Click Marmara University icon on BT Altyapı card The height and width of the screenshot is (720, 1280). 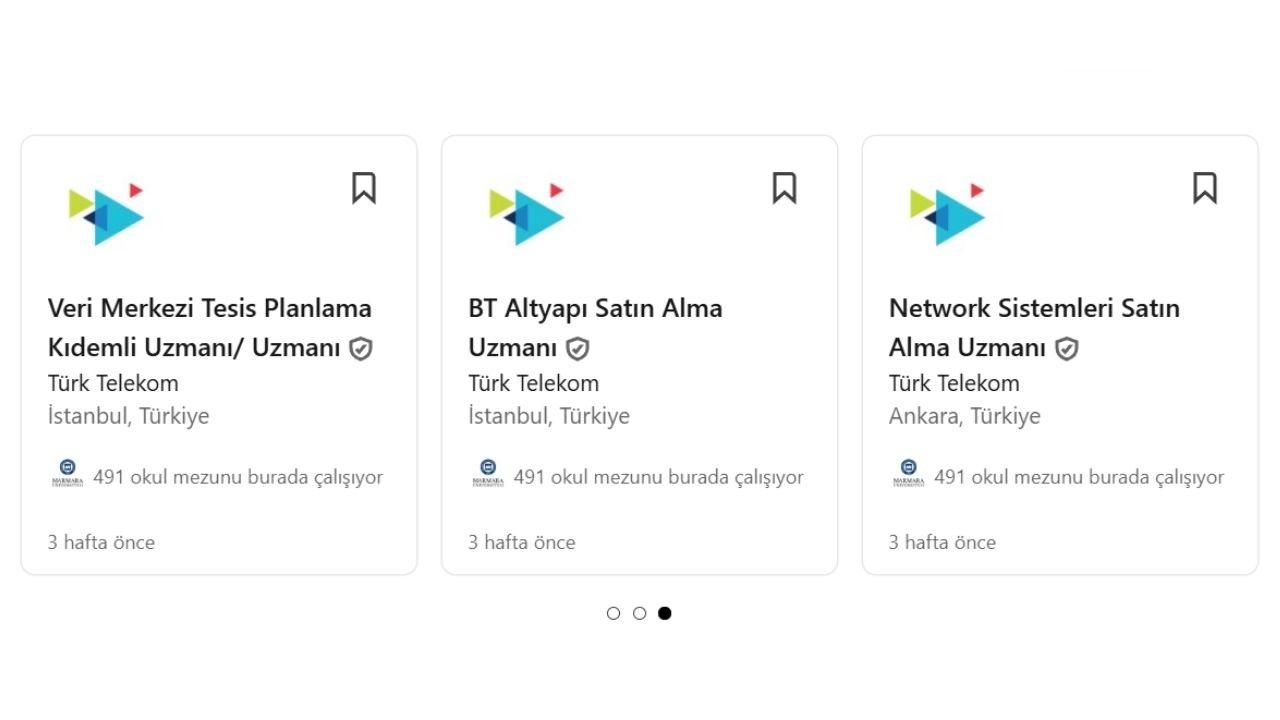click(x=488, y=473)
